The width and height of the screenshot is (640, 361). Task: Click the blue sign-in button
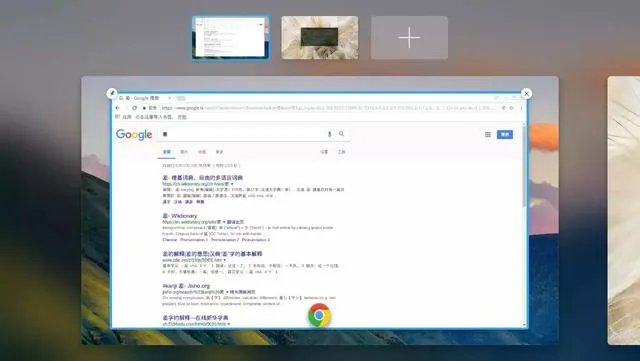click(x=505, y=134)
